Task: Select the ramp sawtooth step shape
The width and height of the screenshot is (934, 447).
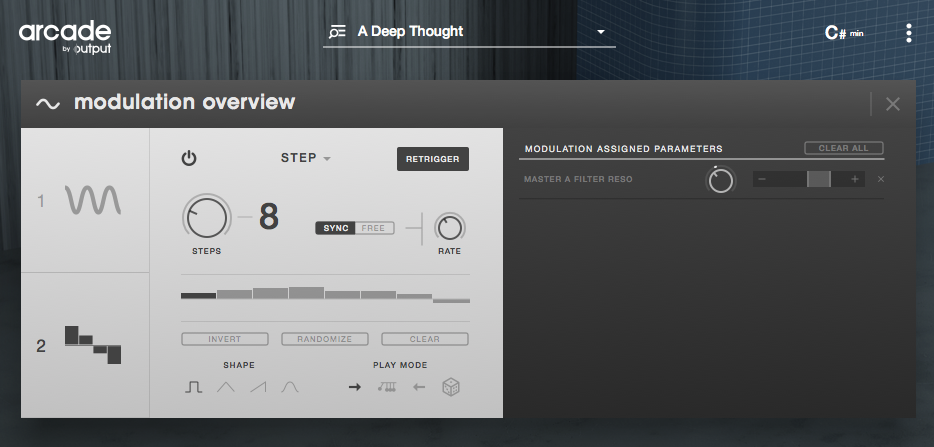Action: 258,387
